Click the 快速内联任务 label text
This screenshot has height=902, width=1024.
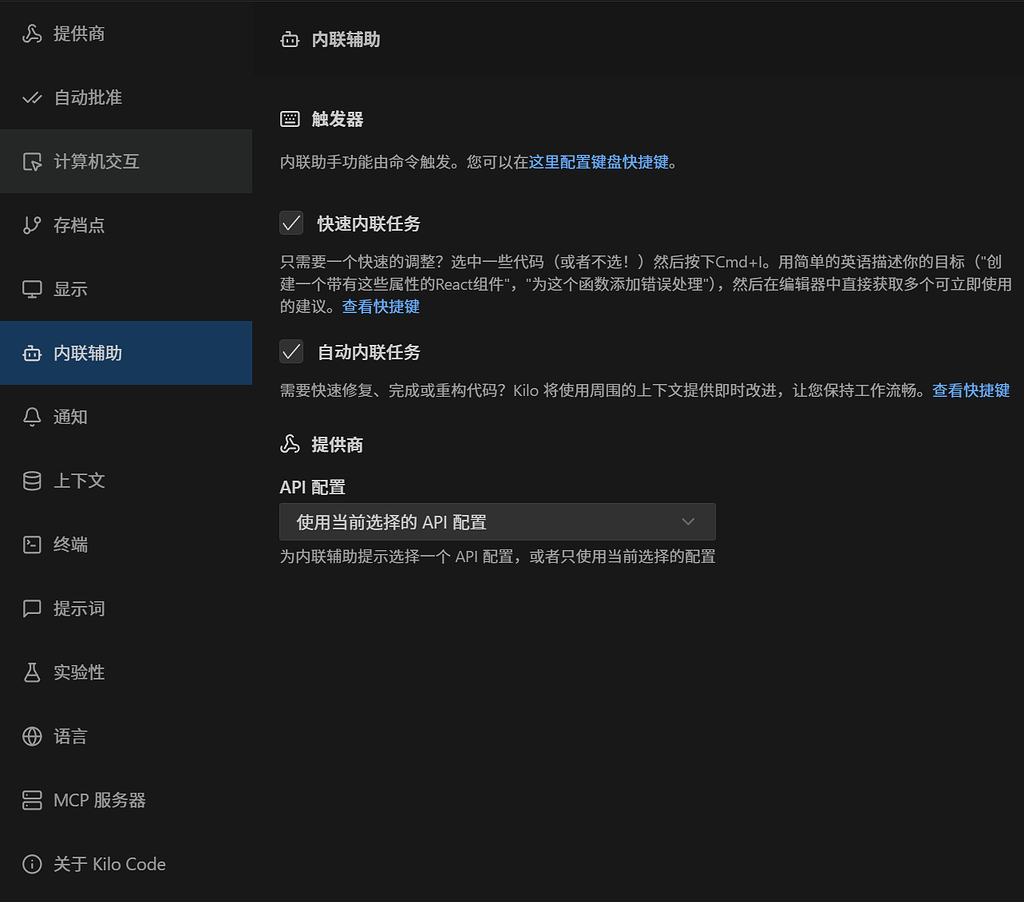pyautogui.click(x=369, y=224)
